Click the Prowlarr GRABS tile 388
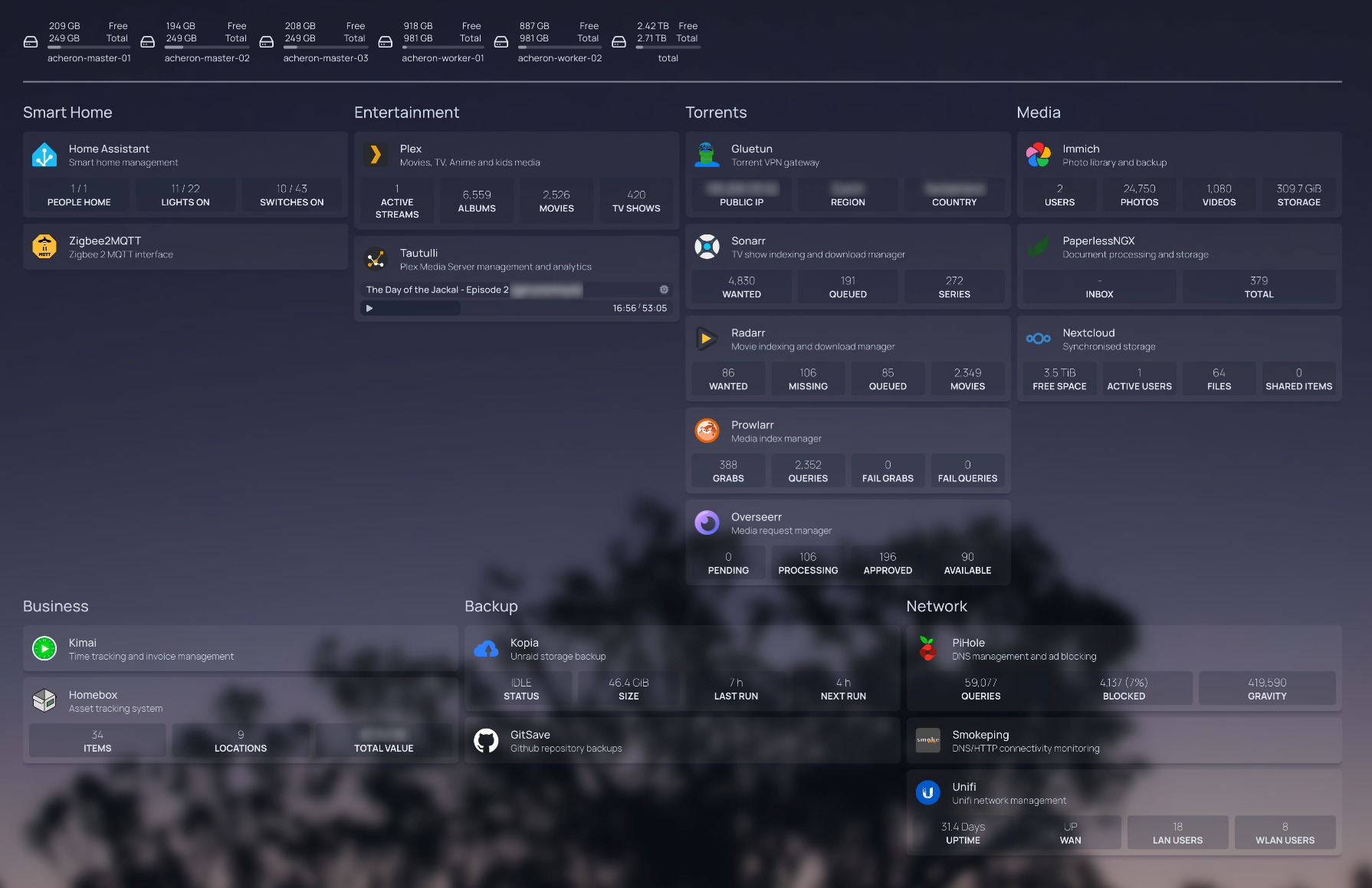Image resolution: width=1372 pixels, height=888 pixels. tap(728, 470)
